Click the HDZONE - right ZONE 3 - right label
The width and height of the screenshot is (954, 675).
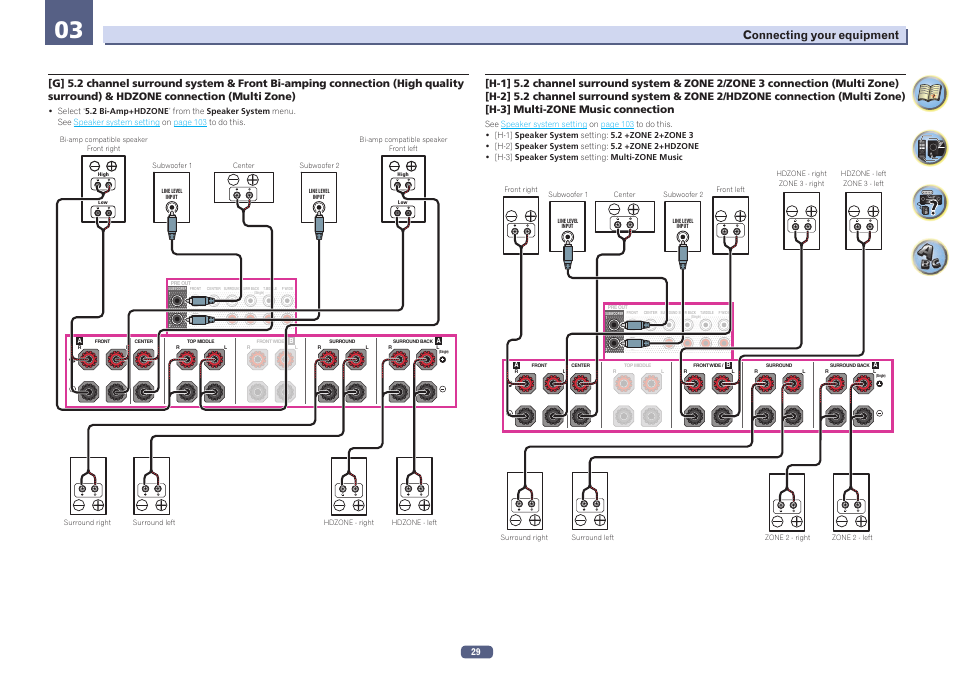pos(801,178)
